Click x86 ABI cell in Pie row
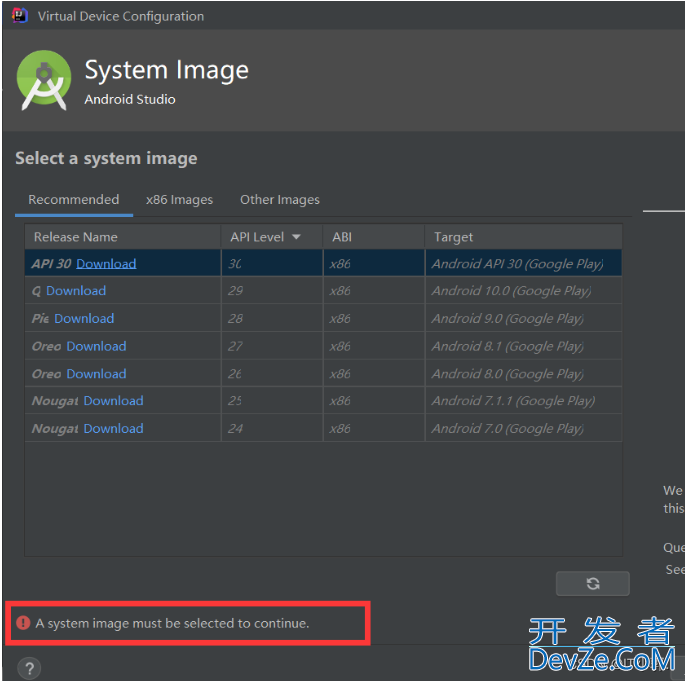 (374, 318)
